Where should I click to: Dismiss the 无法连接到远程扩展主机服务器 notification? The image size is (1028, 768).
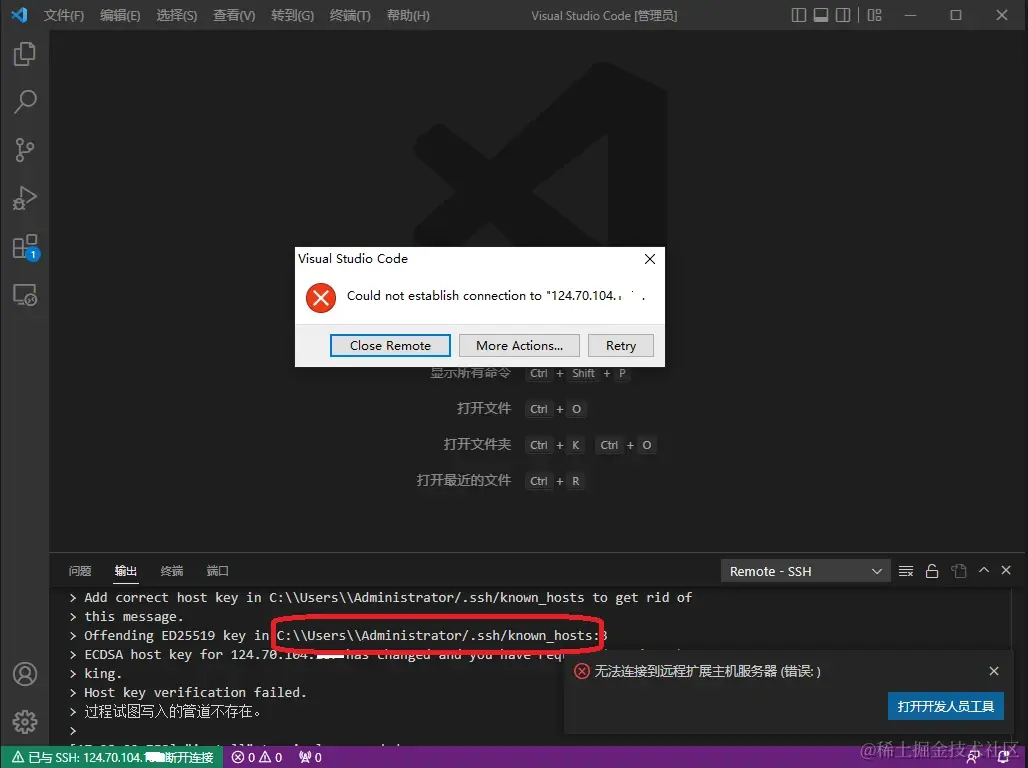(x=994, y=671)
